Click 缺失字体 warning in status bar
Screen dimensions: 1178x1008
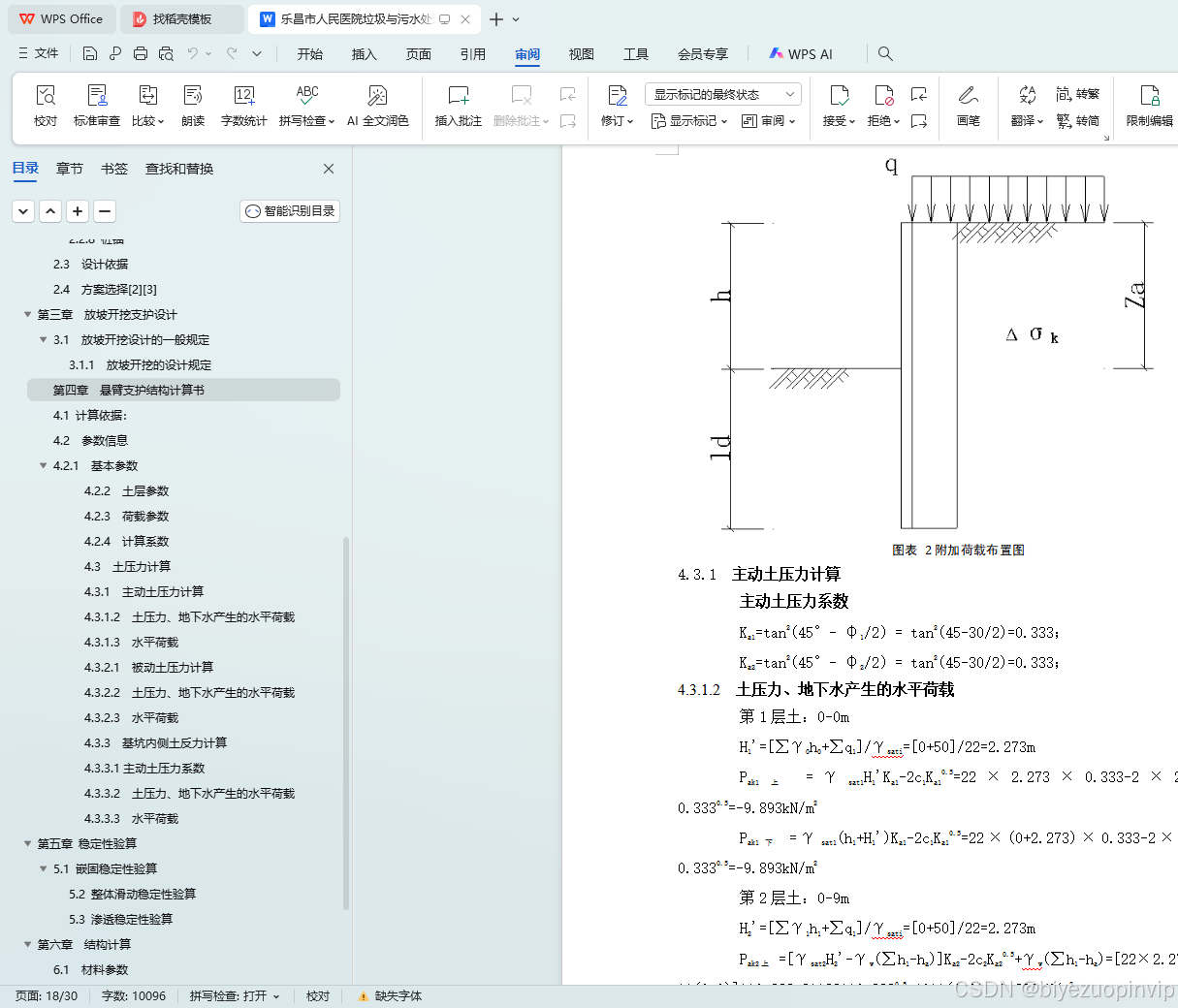[x=390, y=995]
